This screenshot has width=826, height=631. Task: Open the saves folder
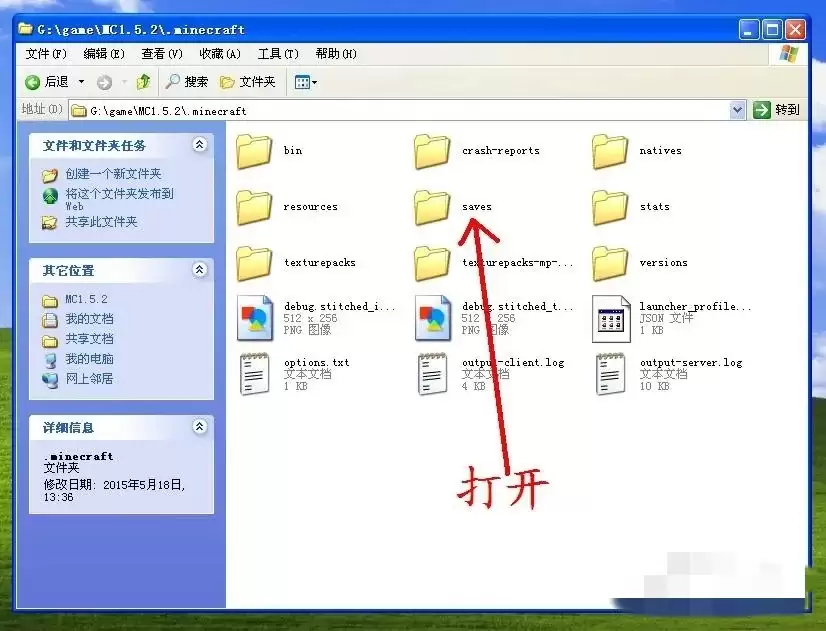(x=432, y=205)
